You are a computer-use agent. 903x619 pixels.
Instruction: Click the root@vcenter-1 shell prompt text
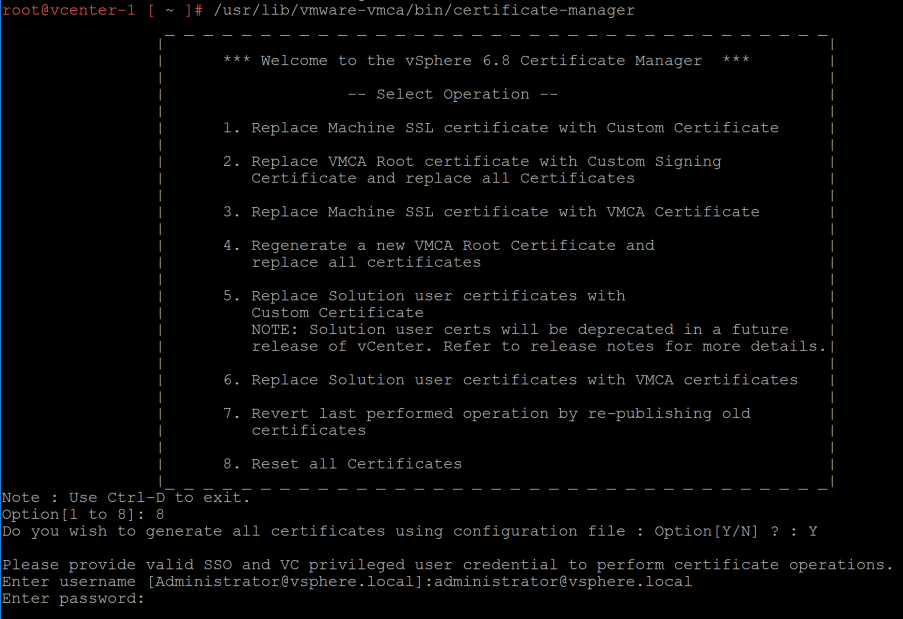[102, 10]
